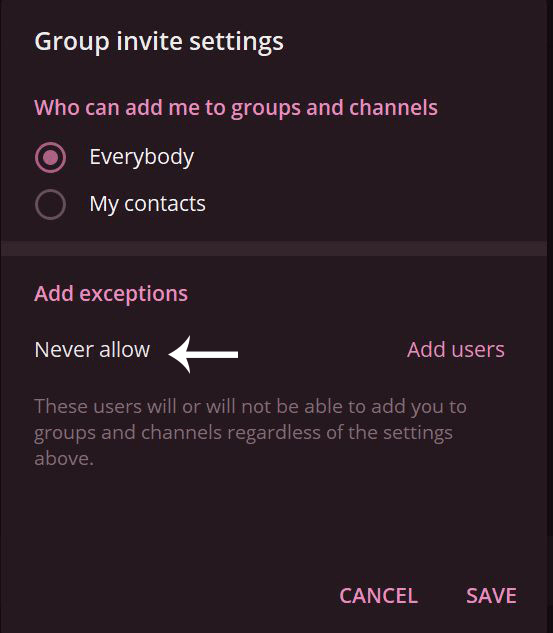The height and width of the screenshot is (633, 553).
Task: Click the My contacts option label
Action: click(x=147, y=204)
